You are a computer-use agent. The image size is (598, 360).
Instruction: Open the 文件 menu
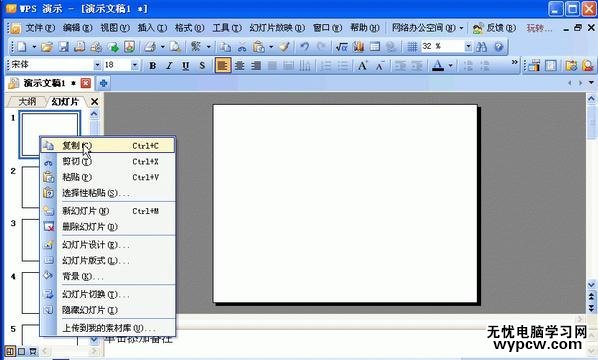tap(40, 28)
